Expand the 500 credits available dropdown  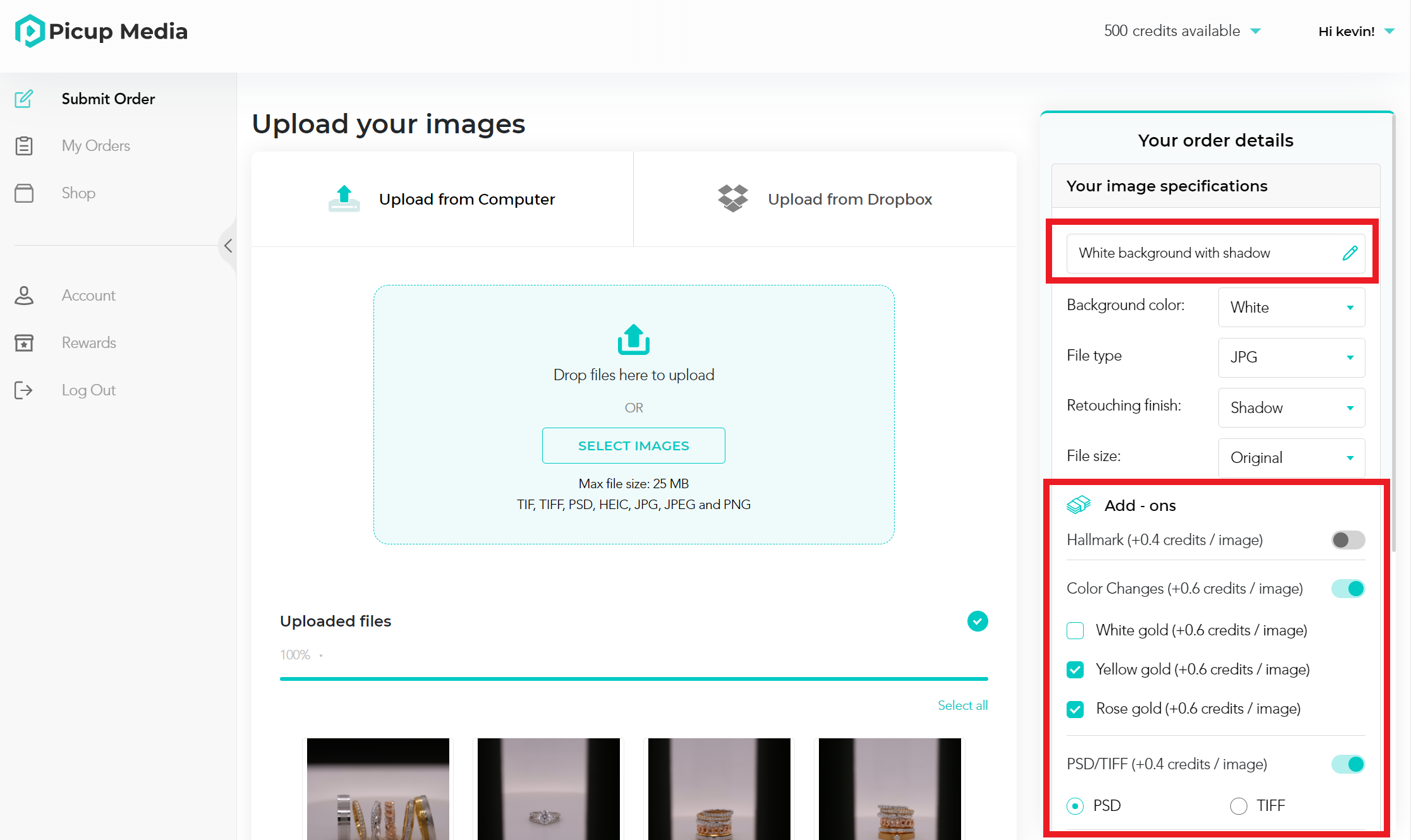pyautogui.click(x=1182, y=31)
